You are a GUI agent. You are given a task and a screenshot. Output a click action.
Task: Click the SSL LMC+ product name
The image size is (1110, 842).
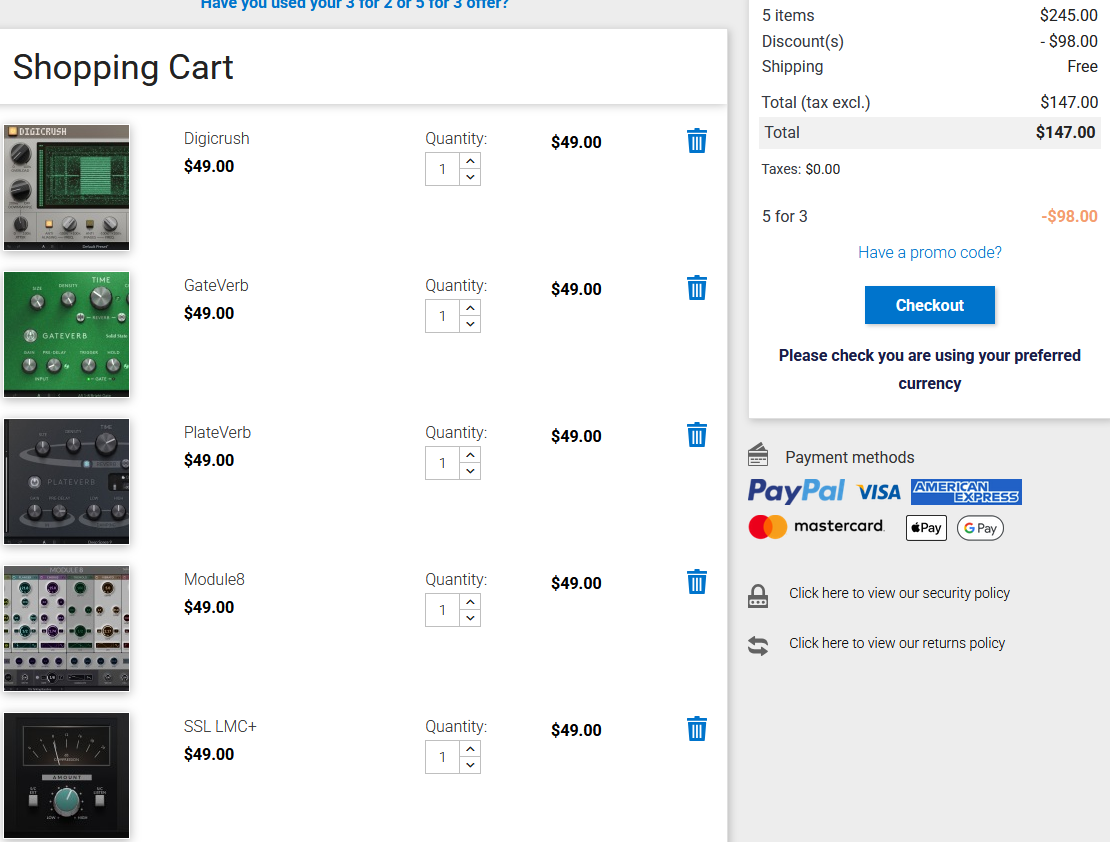click(220, 726)
